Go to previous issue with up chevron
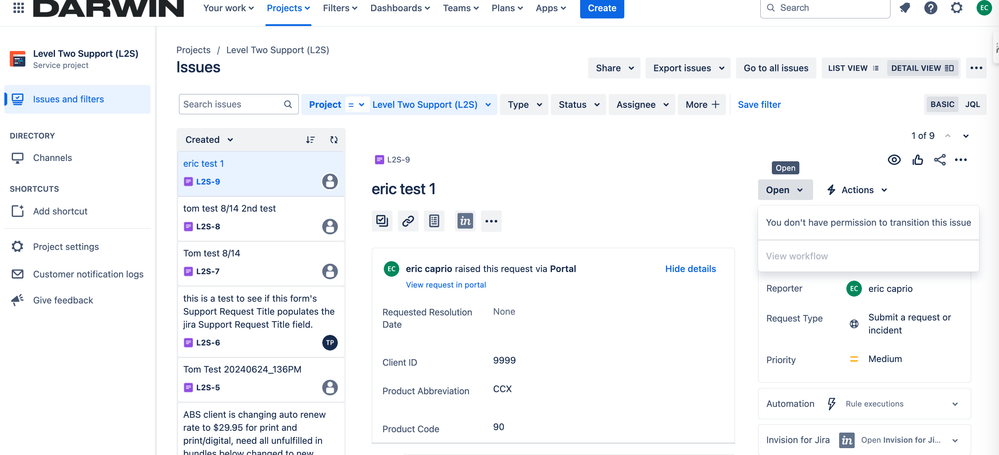999x455 pixels. tap(948, 136)
